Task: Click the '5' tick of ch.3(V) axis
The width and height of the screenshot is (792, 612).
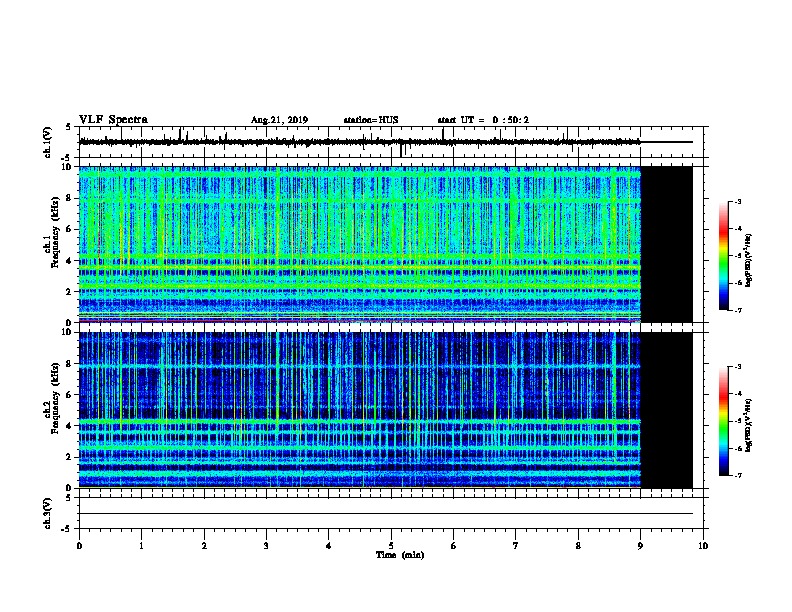Action: tap(68, 497)
